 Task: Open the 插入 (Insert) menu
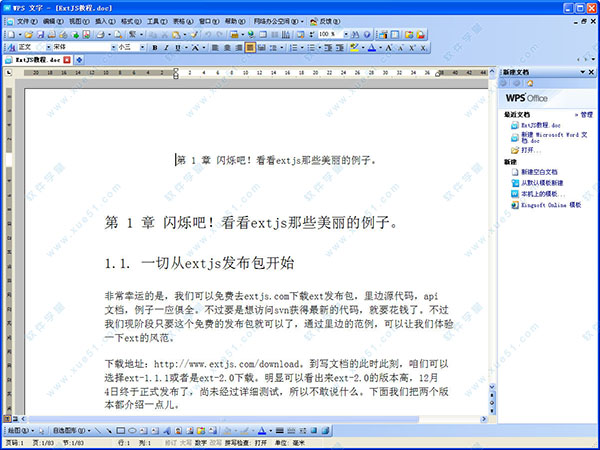click(x=105, y=20)
